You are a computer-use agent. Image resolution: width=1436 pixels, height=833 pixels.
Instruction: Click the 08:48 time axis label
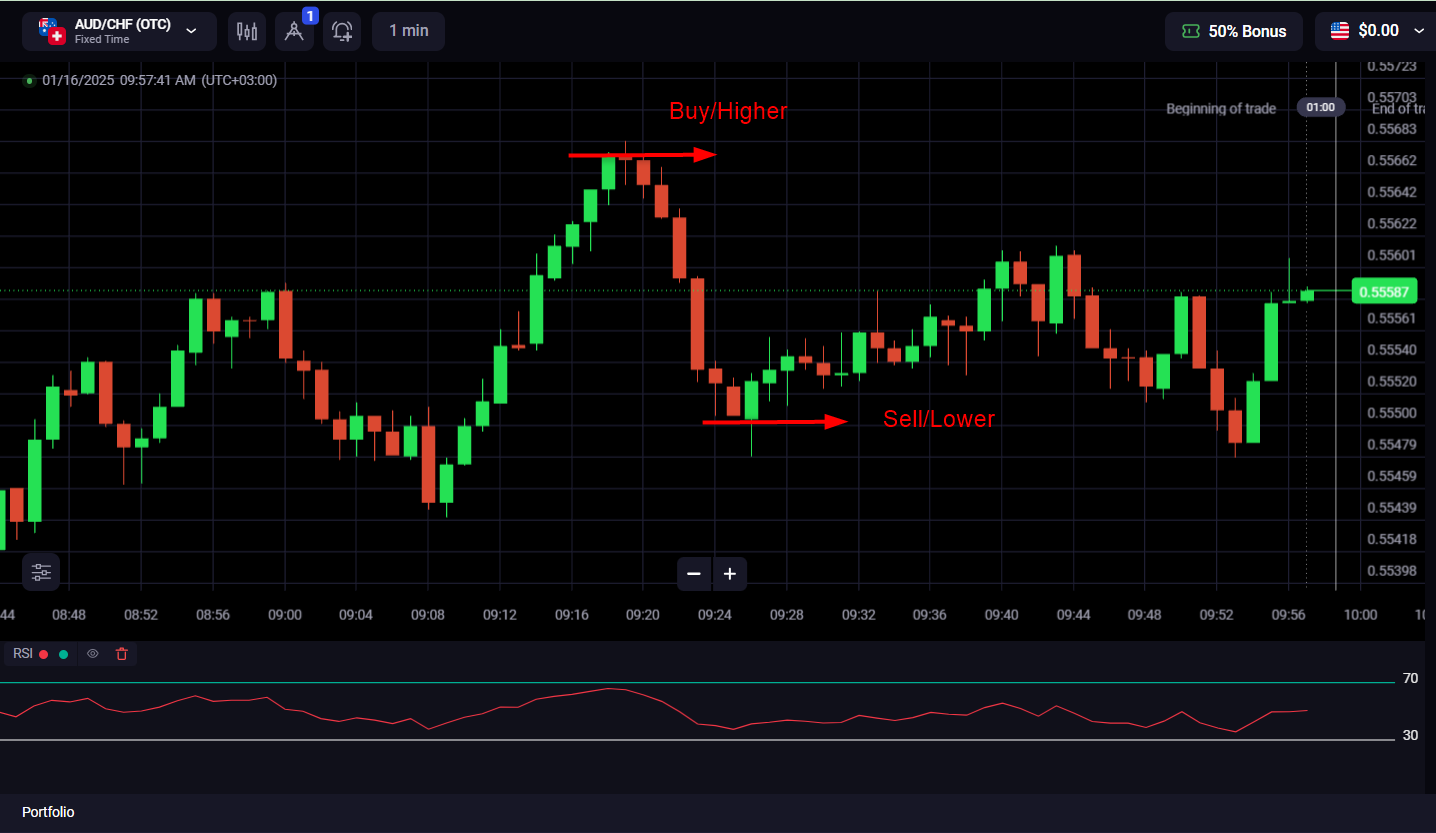[69, 614]
